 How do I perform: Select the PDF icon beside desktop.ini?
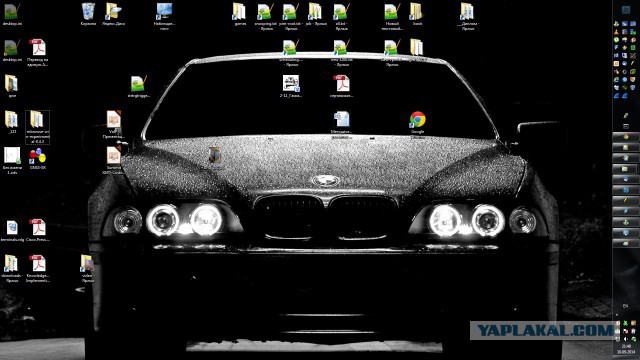(38, 48)
